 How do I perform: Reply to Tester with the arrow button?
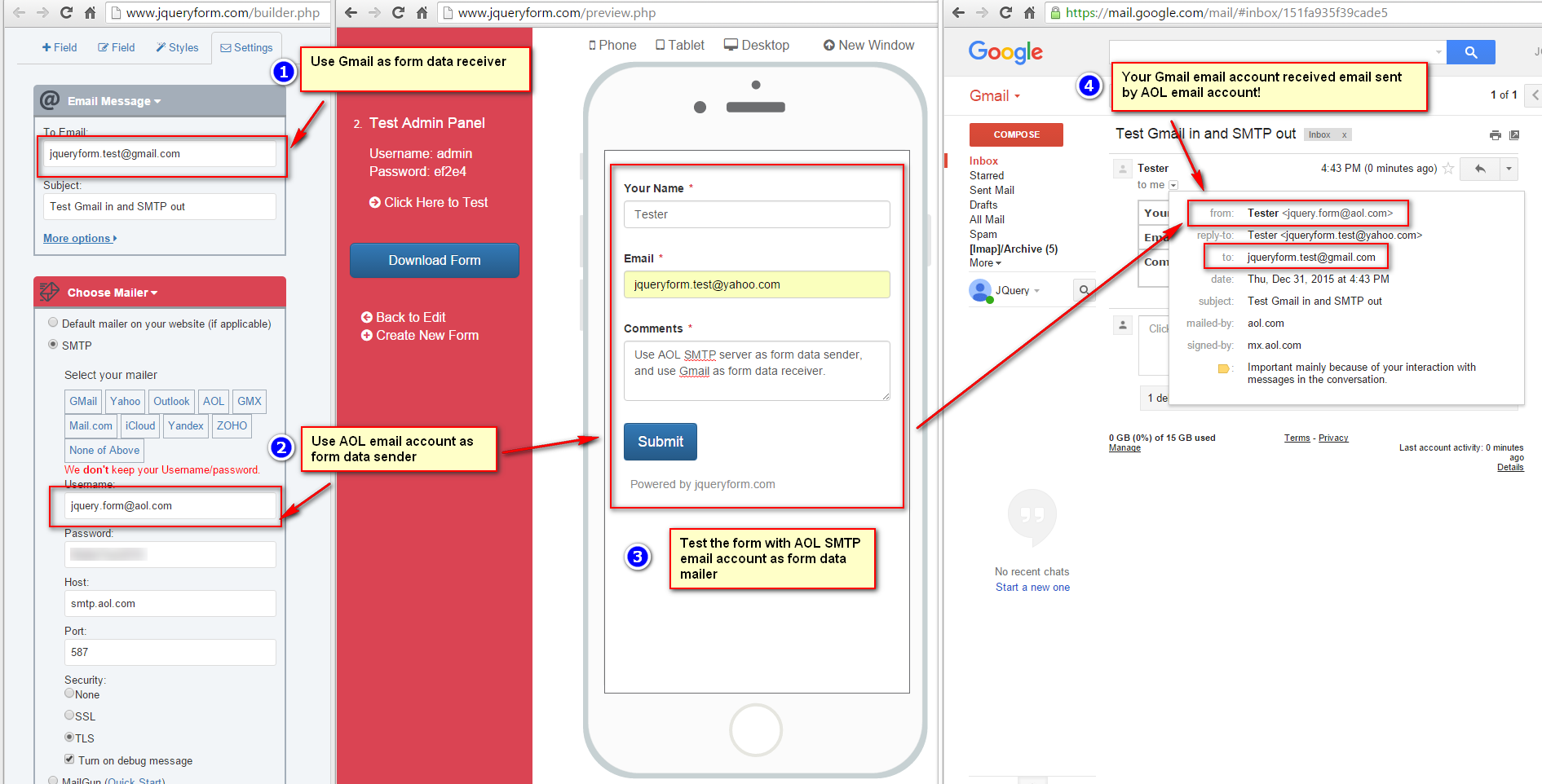pos(1480,169)
